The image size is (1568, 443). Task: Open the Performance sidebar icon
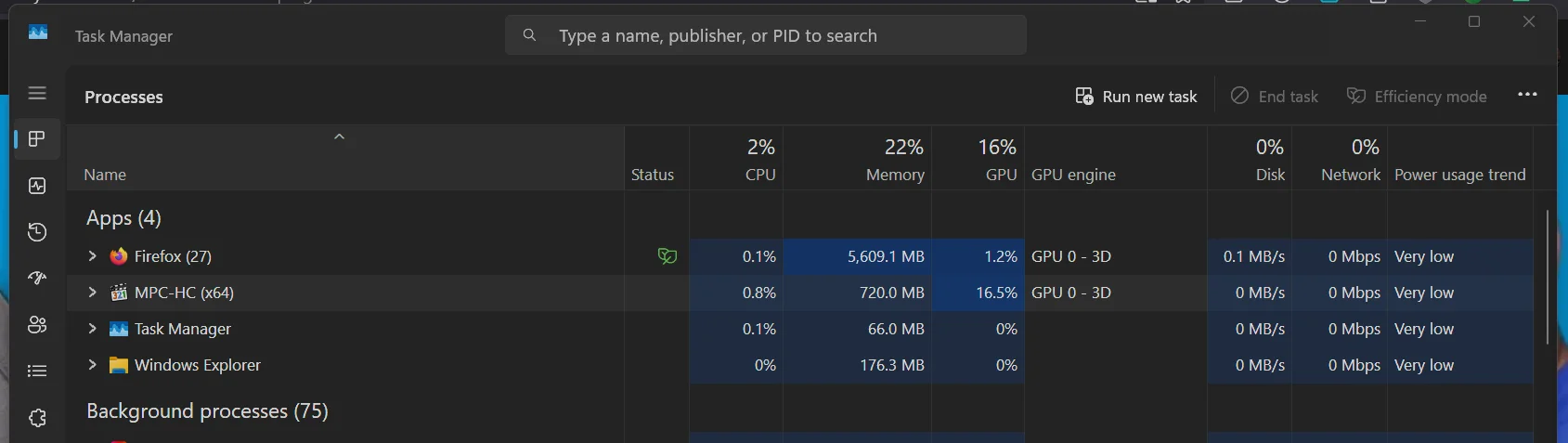coord(37,186)
